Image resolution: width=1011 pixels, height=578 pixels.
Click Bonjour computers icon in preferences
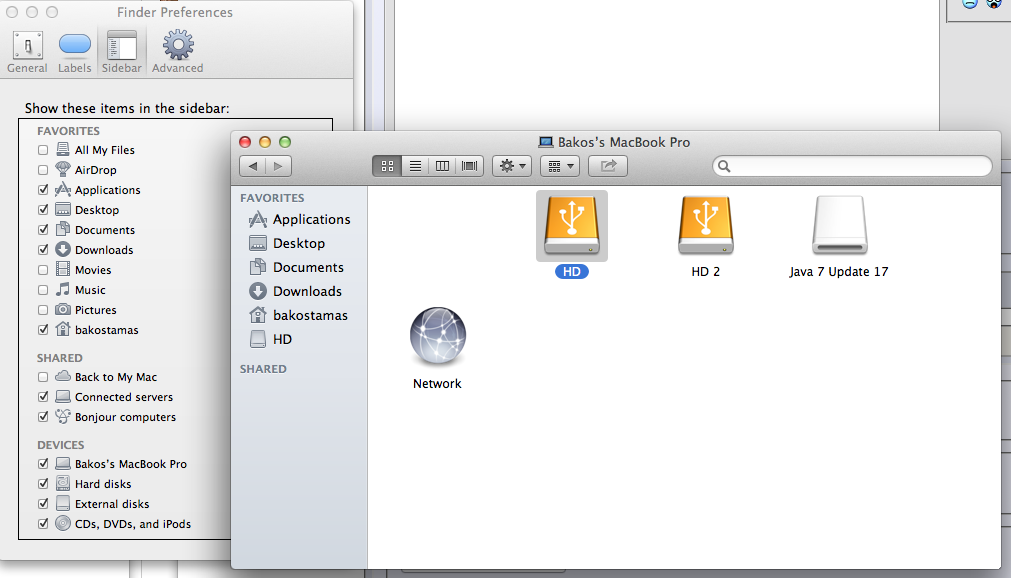(x=63, y=417)
